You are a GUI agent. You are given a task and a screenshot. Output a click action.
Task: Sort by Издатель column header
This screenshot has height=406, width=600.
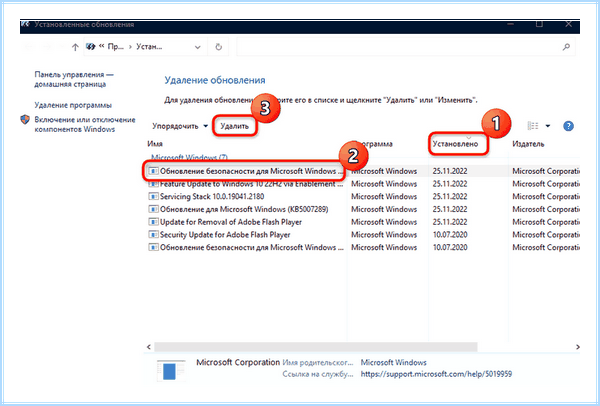coord(528,144)
